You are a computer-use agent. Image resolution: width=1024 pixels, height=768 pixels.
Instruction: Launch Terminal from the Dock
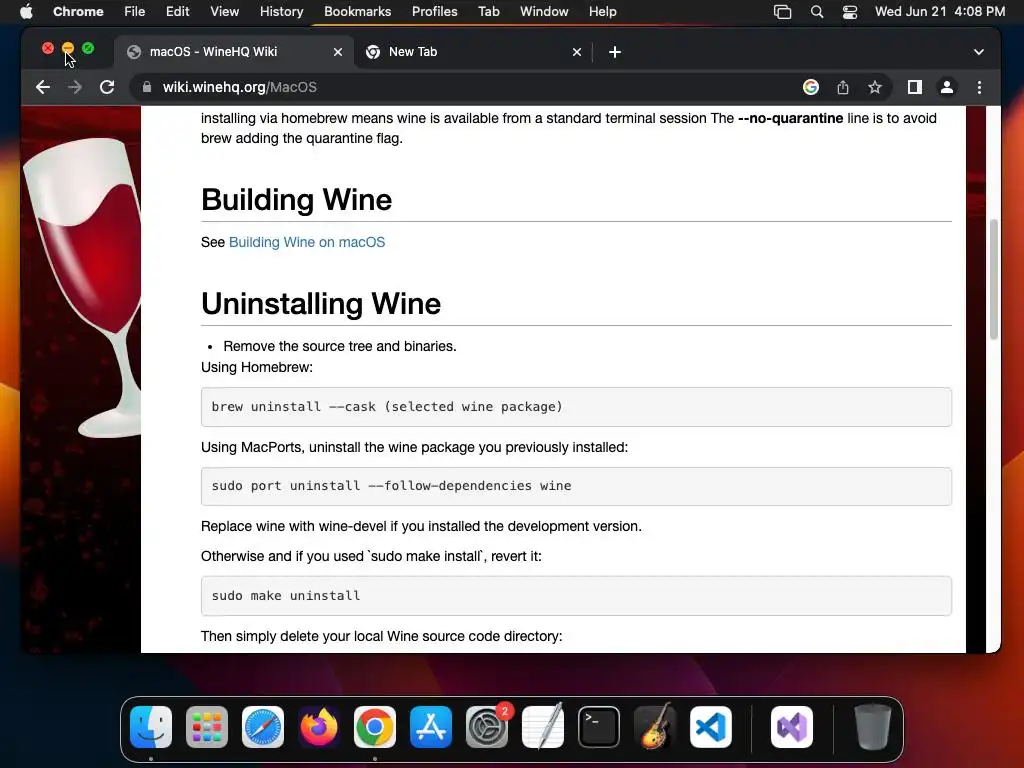599,727
